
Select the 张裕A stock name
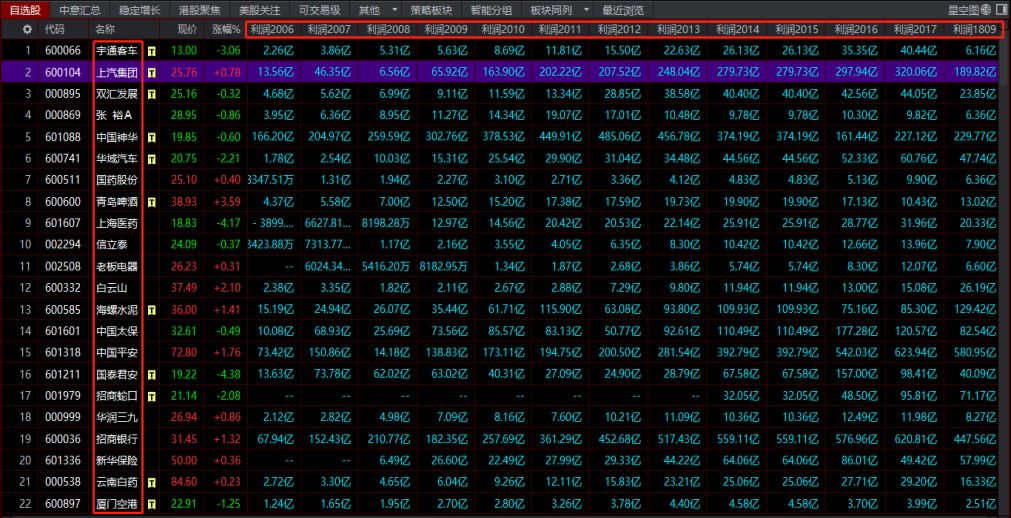point(114,115)
